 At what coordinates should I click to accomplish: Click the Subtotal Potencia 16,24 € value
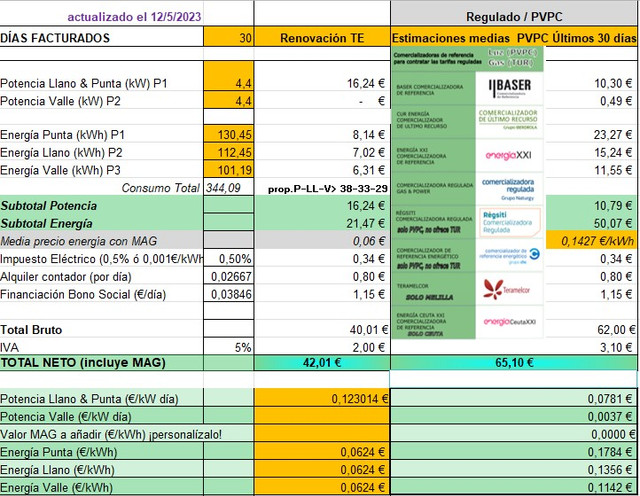pos(366,205)
